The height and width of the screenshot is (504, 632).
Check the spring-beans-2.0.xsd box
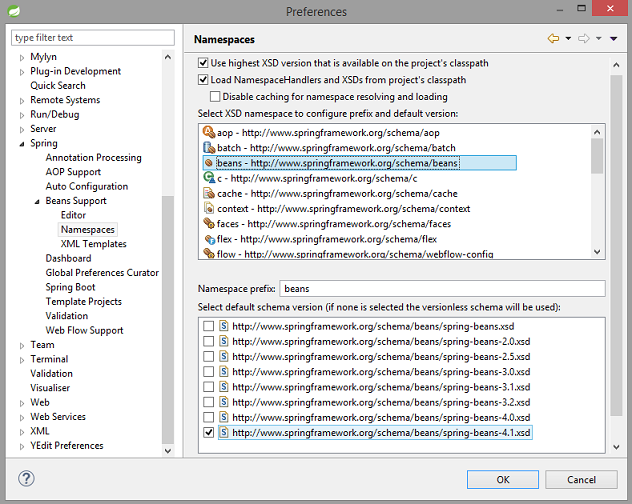tap(208, 341)
